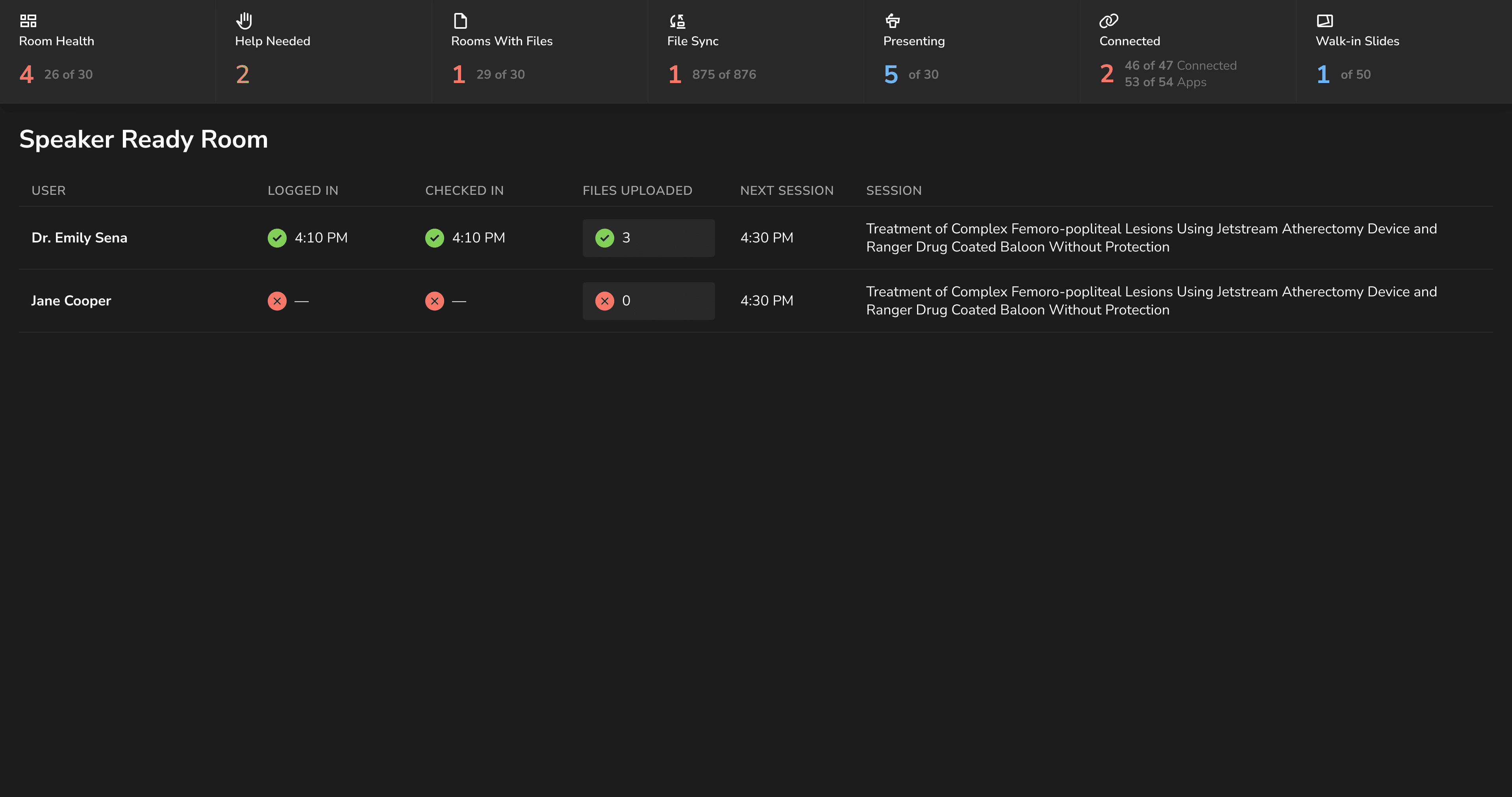Select the Dr. Emily Sena user name

[x=79, y=238]
